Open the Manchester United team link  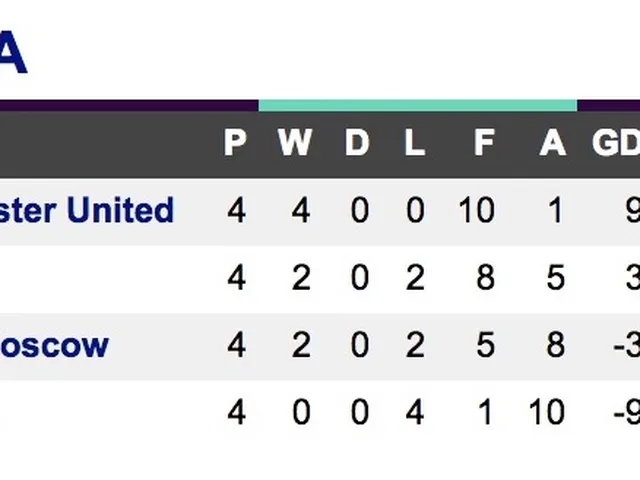coord(88,211)
